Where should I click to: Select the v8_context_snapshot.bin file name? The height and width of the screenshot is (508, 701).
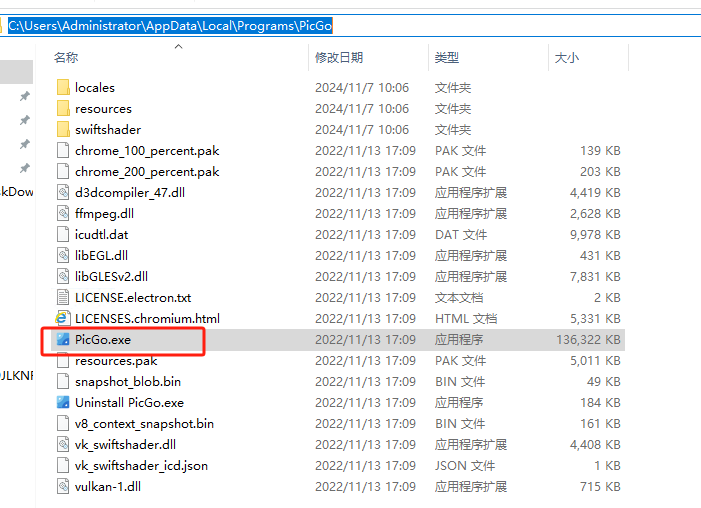click(144, 424)
